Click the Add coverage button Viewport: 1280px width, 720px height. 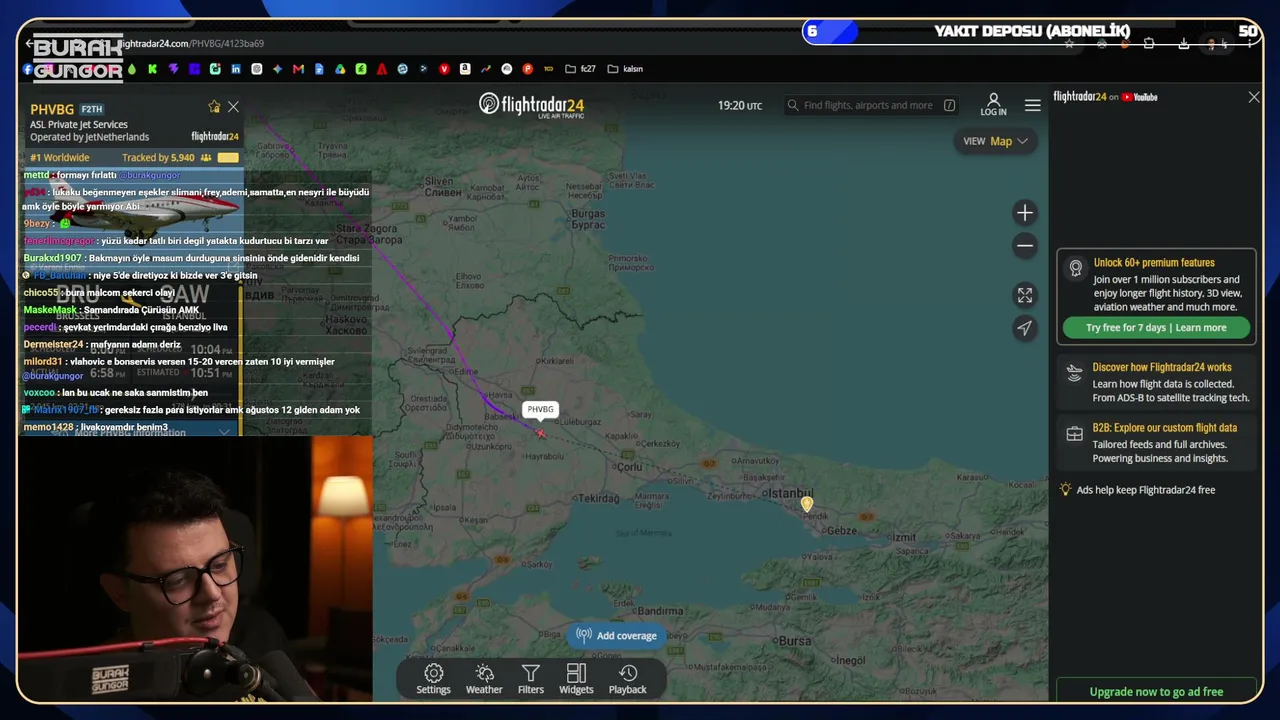617,635
